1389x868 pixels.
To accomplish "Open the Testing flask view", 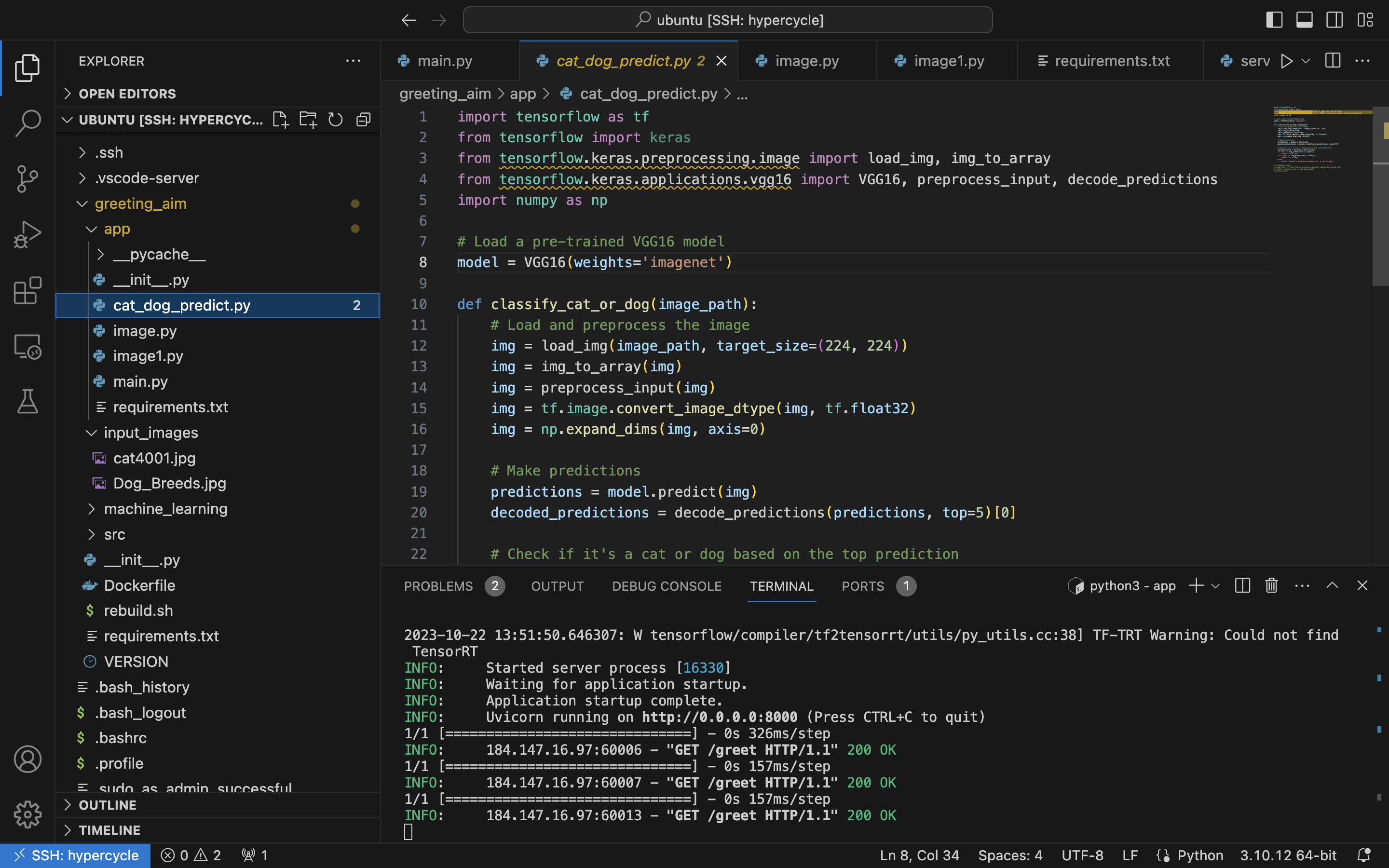I will pos(27,402).
